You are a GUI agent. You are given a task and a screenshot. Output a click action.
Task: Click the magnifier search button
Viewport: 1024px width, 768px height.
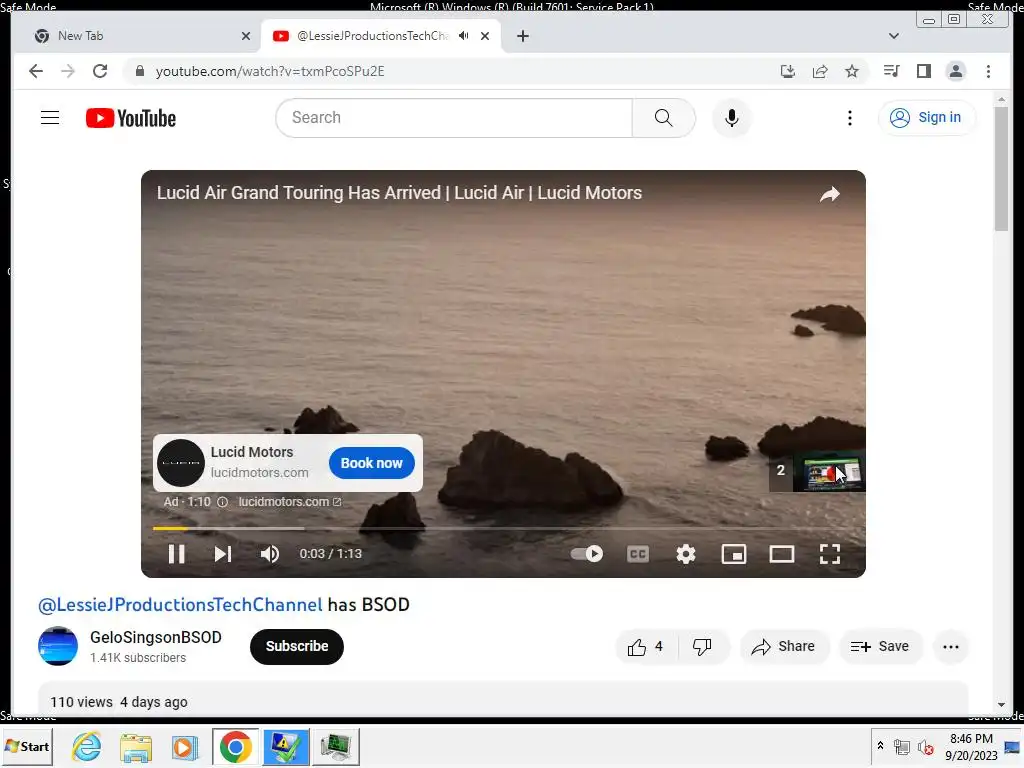coord(664,118)
